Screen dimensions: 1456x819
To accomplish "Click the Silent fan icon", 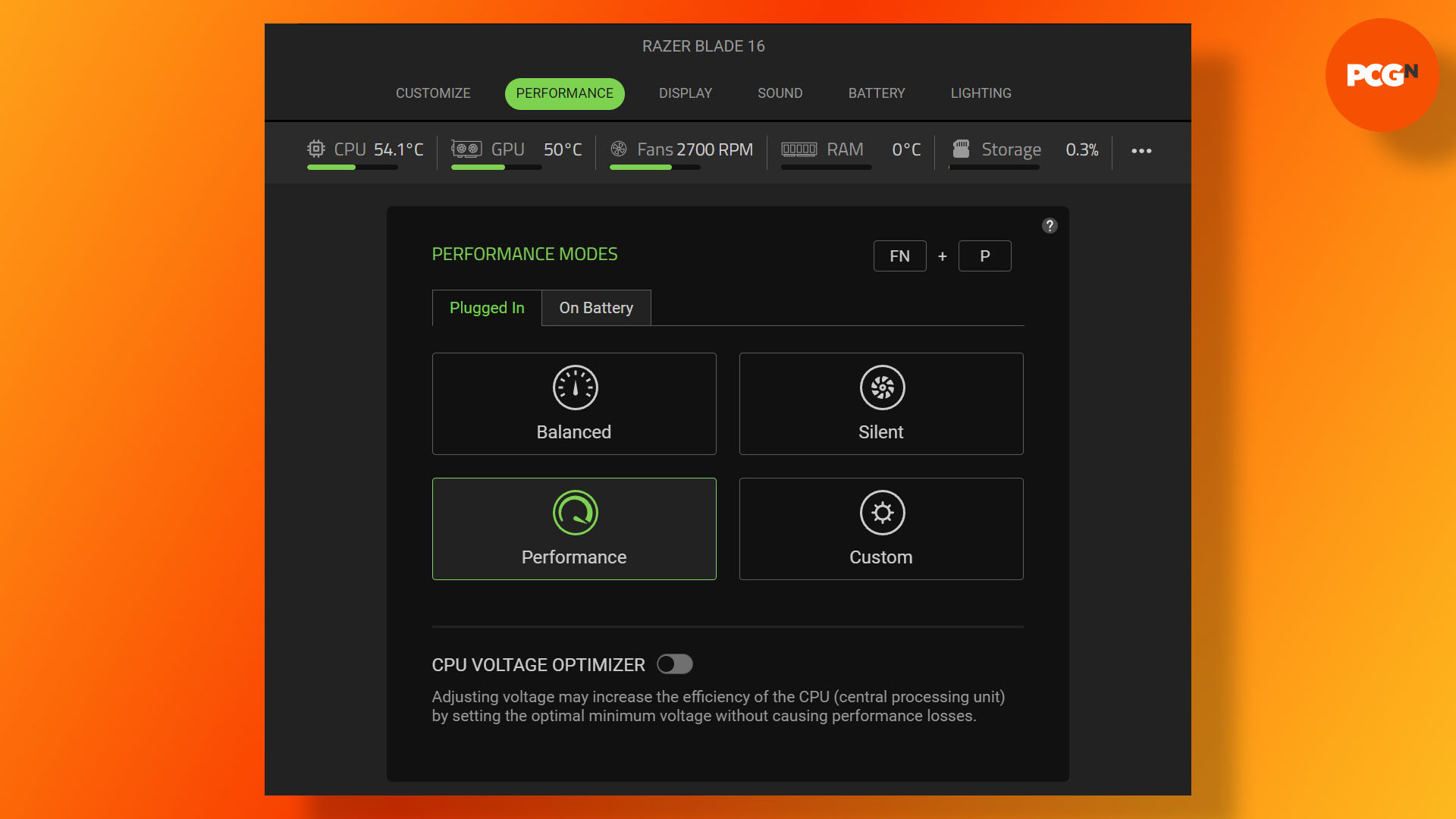I will pyautogui.click(x=882, y=388).
